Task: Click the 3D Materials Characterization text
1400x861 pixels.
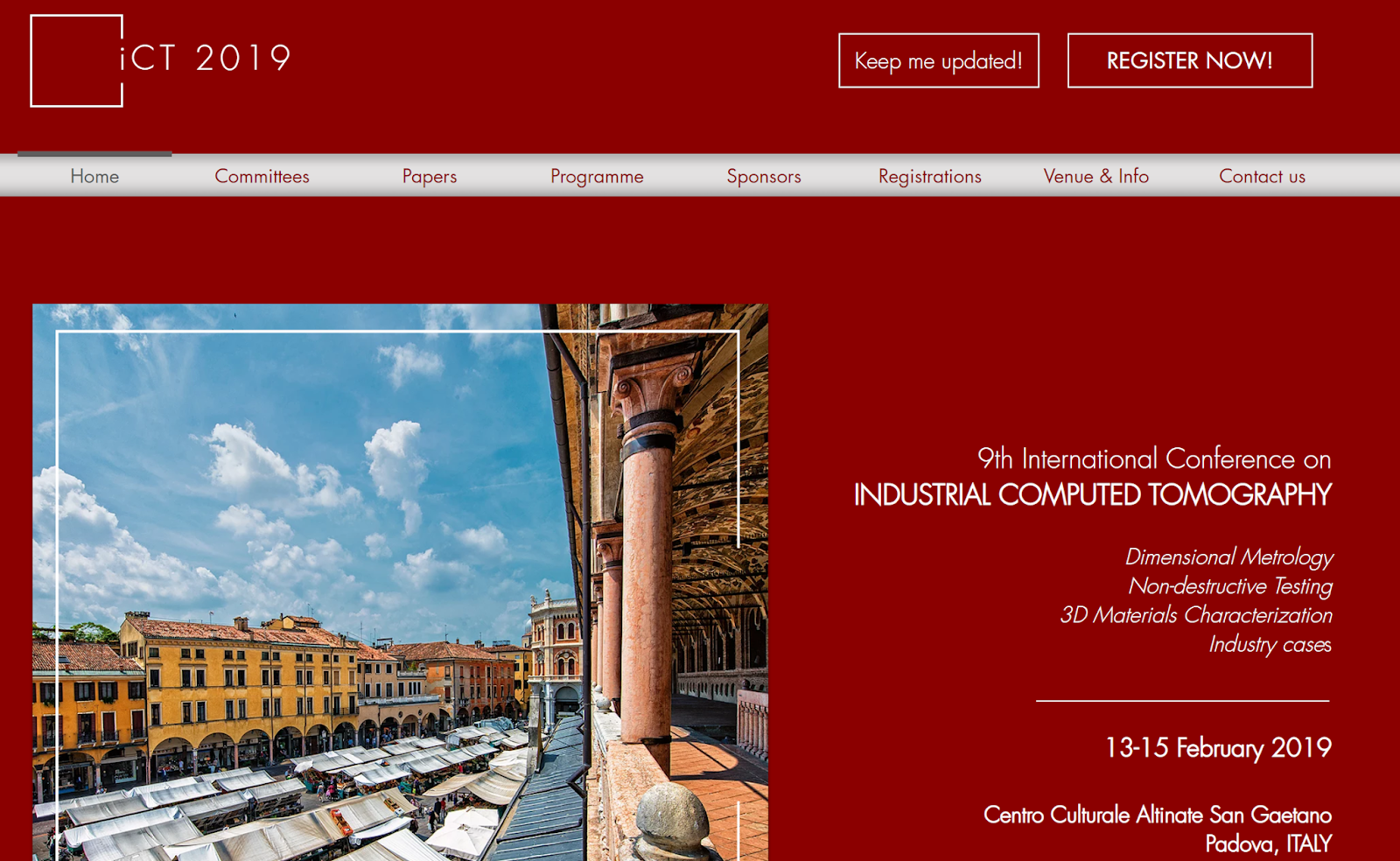Action: 1196,615
